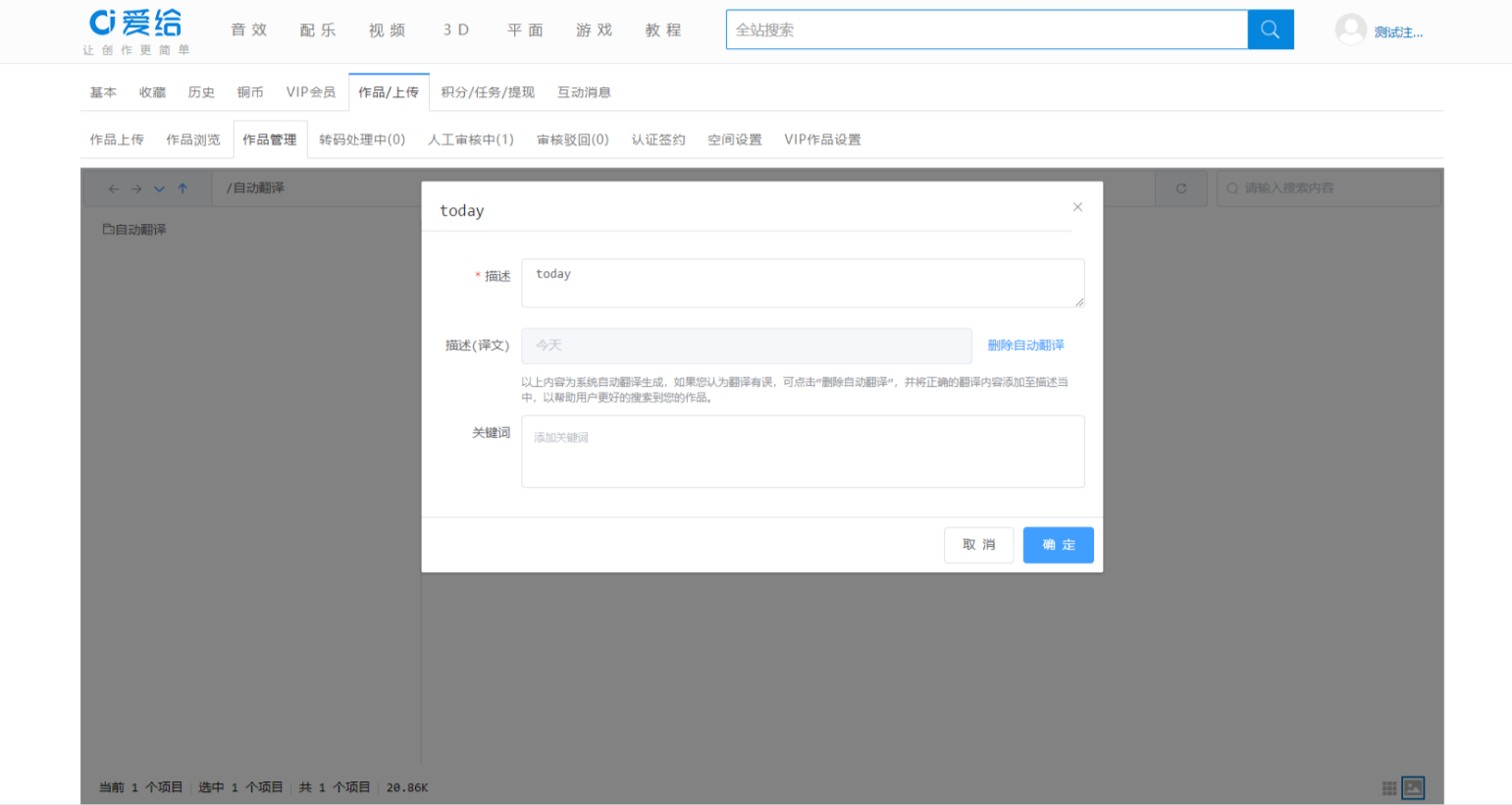Open the 教程 navigation menu

pos(663,30)
